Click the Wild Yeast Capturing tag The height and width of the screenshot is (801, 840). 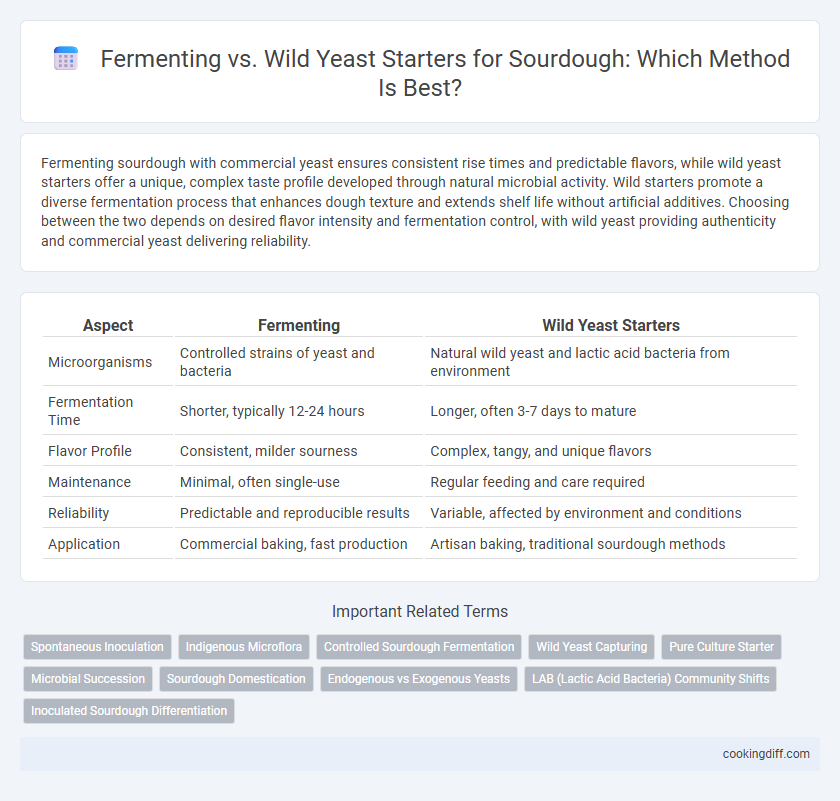click(x=591, y=647)
